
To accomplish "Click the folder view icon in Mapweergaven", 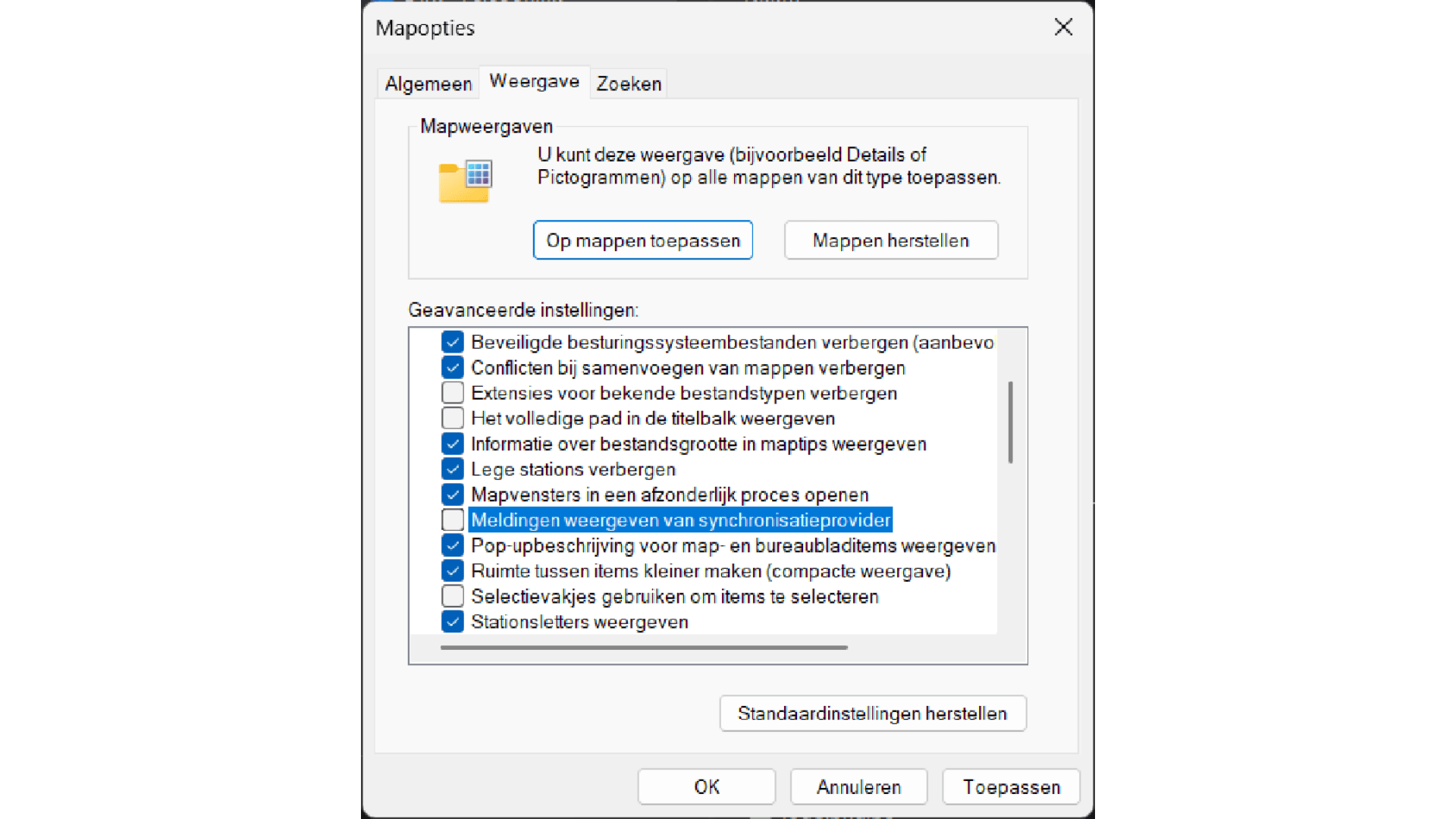I will [465, 181].
